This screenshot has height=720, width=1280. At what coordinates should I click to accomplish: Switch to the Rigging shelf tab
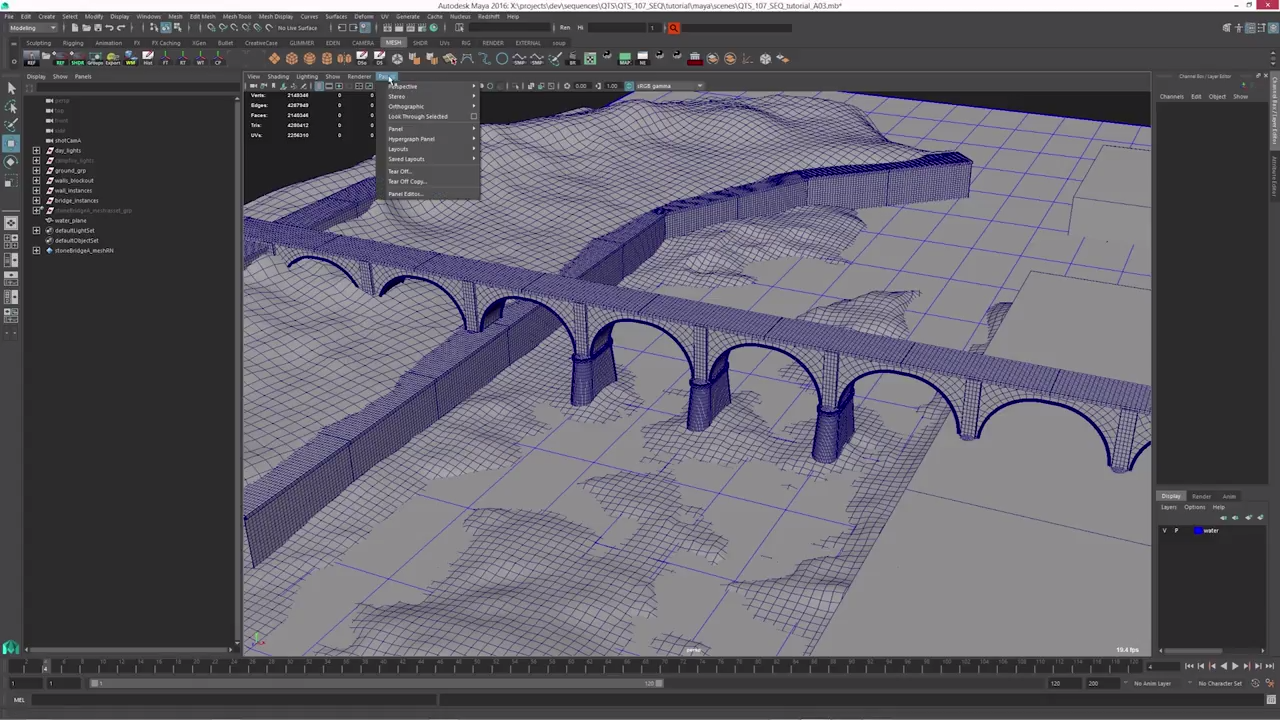tap(74, 44)
